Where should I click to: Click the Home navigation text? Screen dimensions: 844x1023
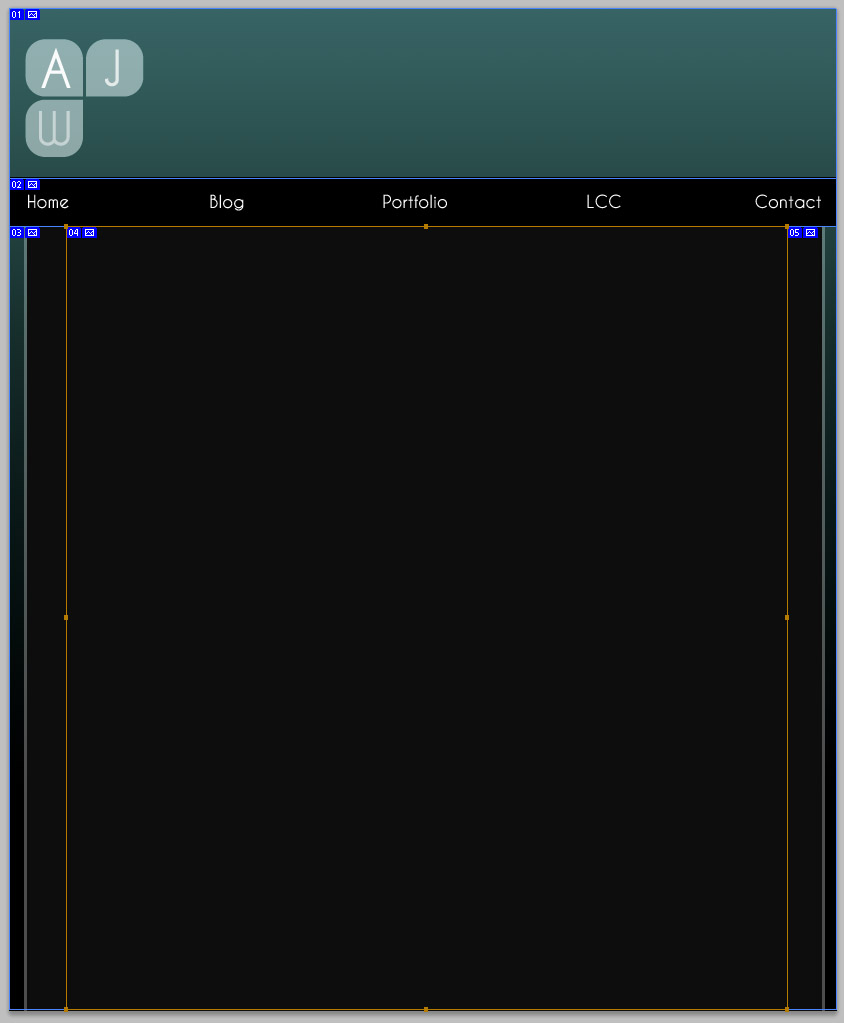[48, 202]
